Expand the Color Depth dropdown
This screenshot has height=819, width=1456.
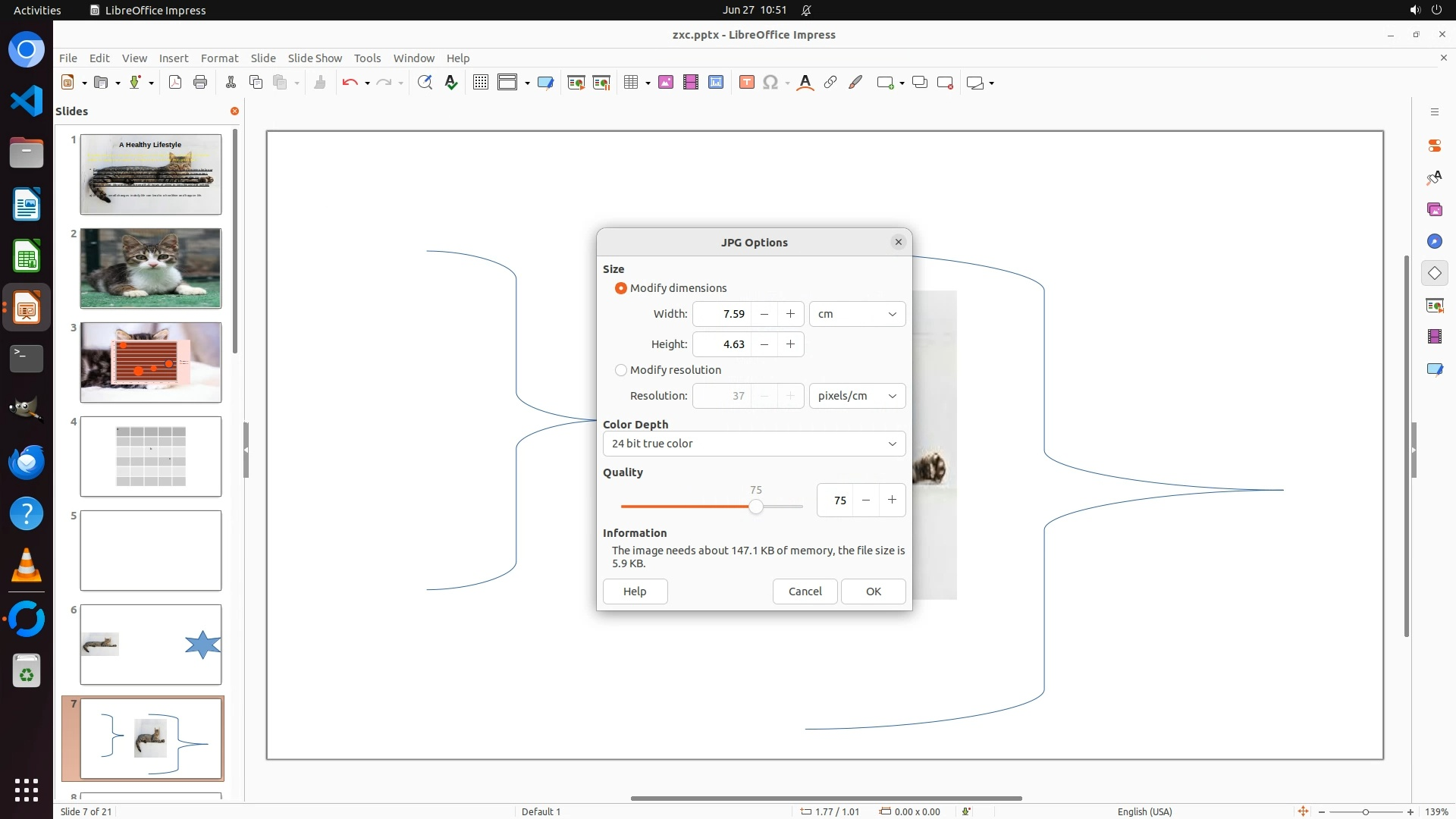click(x=754, y=444)
